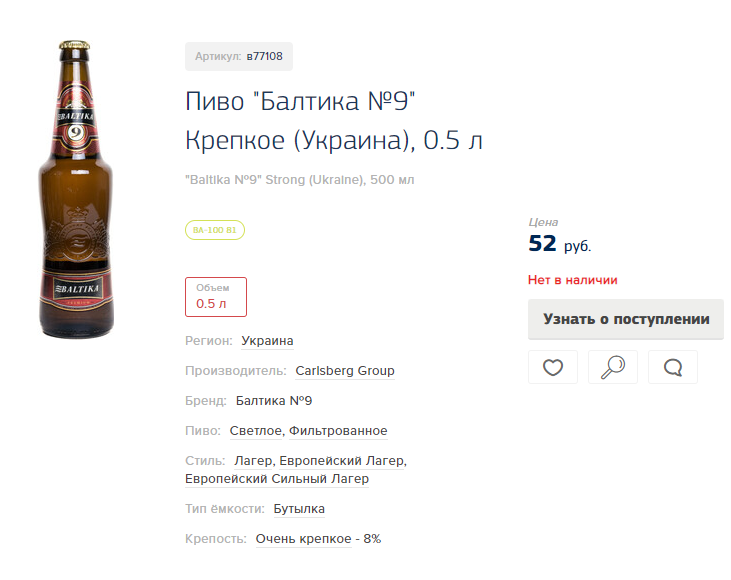This screenshot has width=731, height=580.
Task: Open reviews via the speech bubble icon
Action: (673, 367)
